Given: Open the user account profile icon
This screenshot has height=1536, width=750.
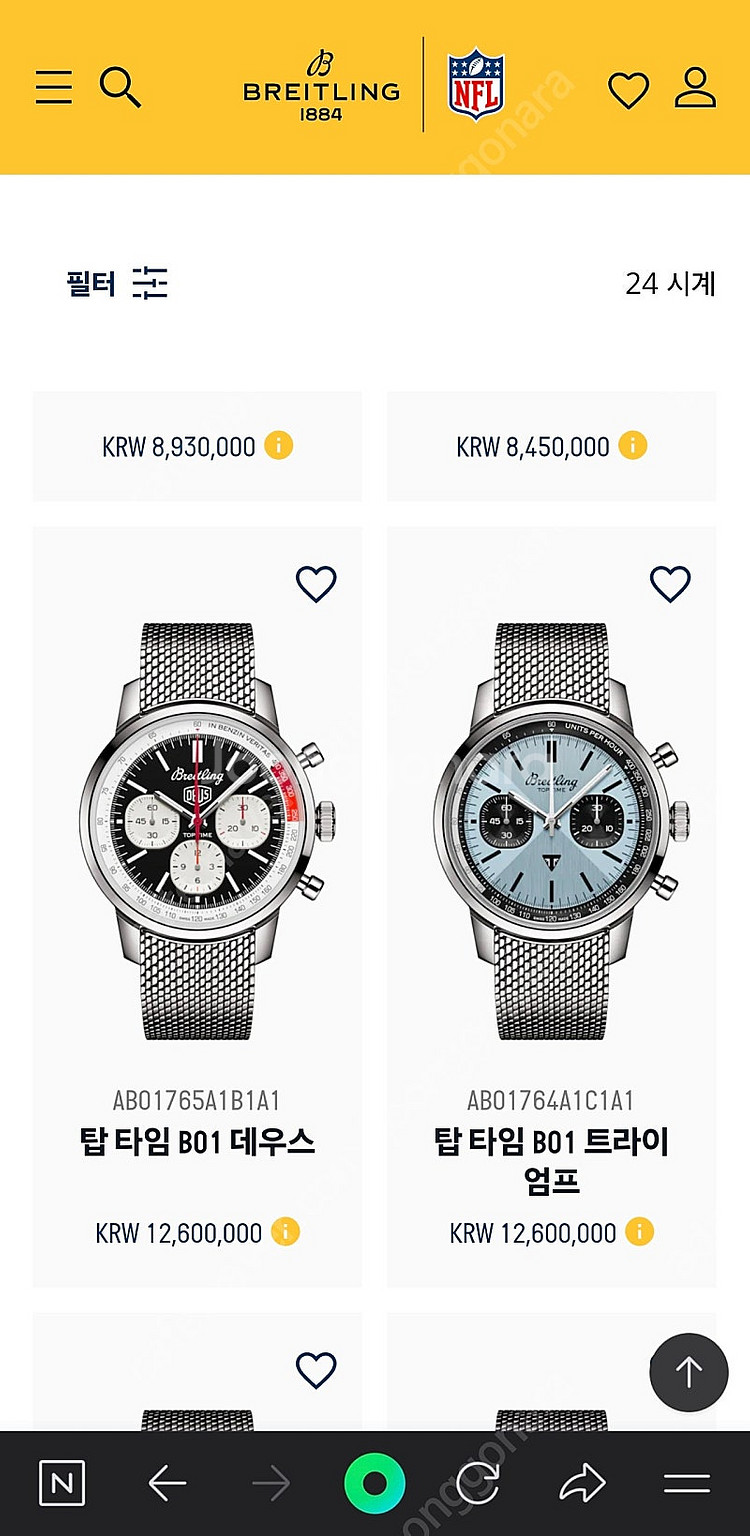Looking at the screenshot, I should point(695,88).
